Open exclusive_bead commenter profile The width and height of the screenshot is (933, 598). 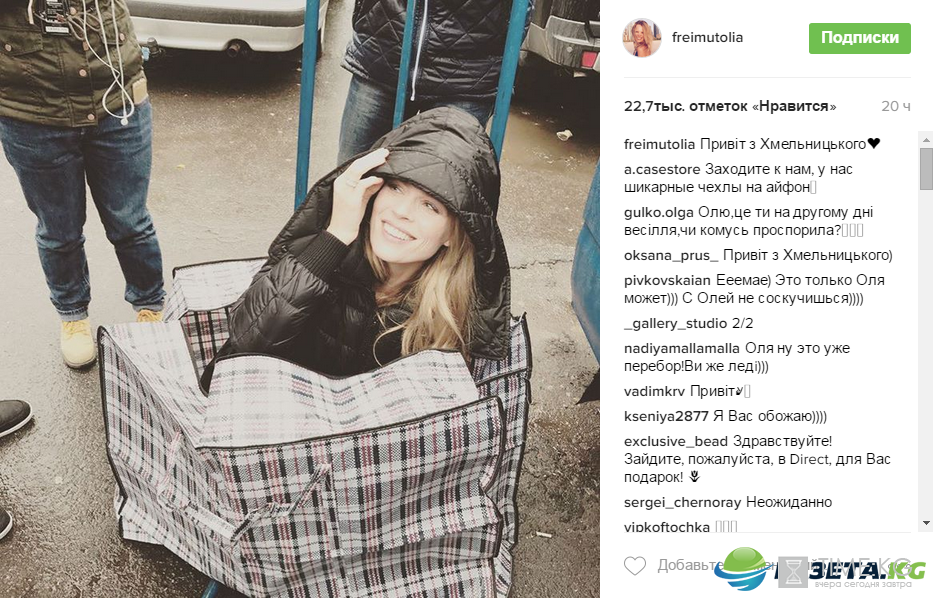(675, 442)
